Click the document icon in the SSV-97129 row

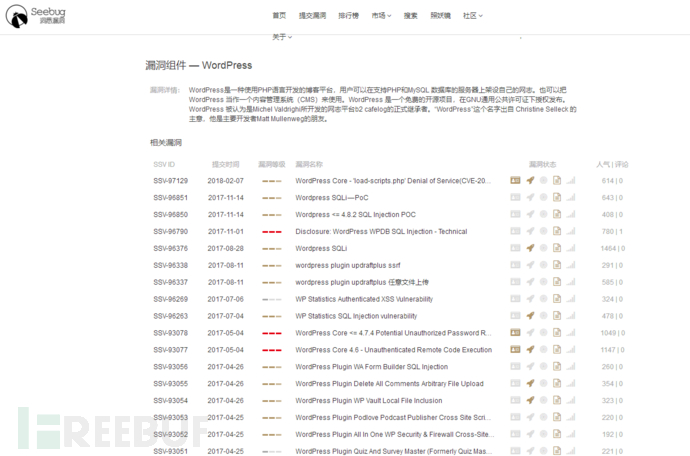coord(557,180)
